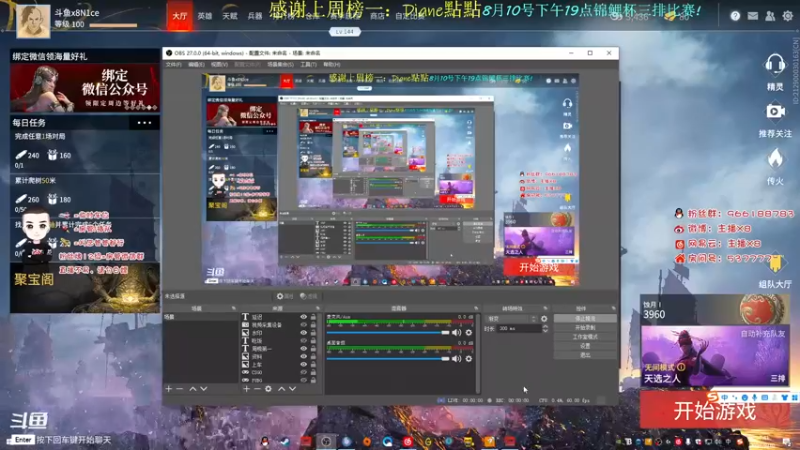This screenshot has width=800, height=450.
Task: Enable 工作室模式 in OBS controls
Action: [585, 337]
